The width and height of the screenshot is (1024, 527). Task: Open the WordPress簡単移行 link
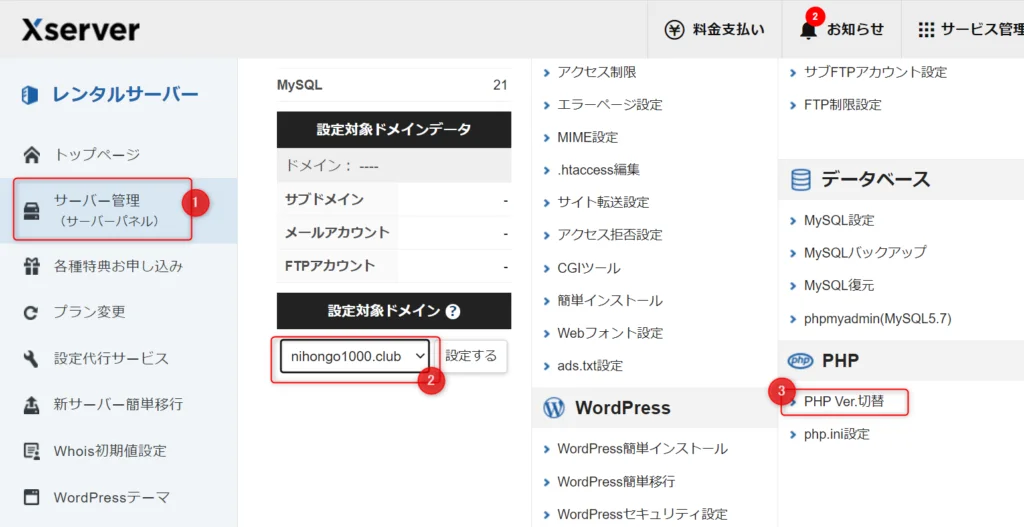pos(616,481)
